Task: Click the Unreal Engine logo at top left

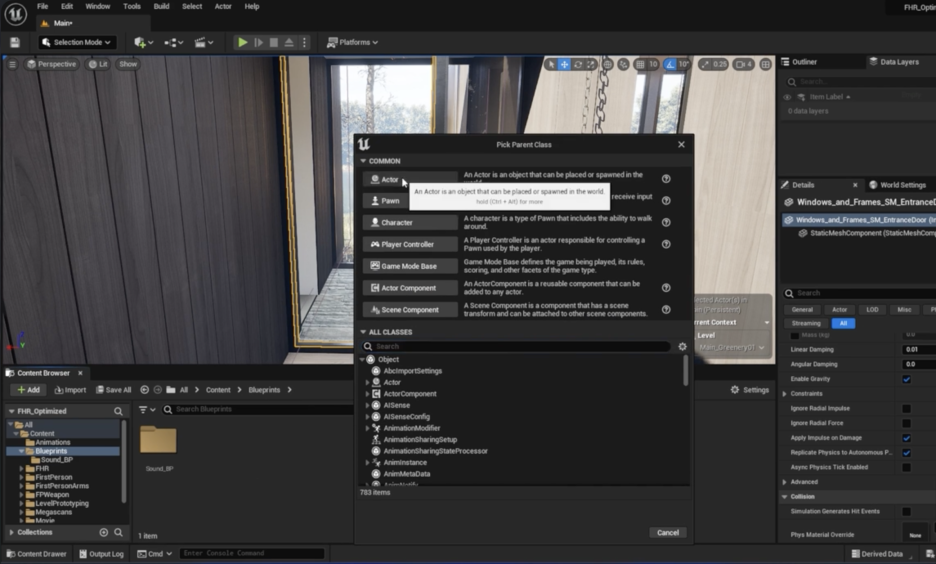Action: [x=16, y=14]
